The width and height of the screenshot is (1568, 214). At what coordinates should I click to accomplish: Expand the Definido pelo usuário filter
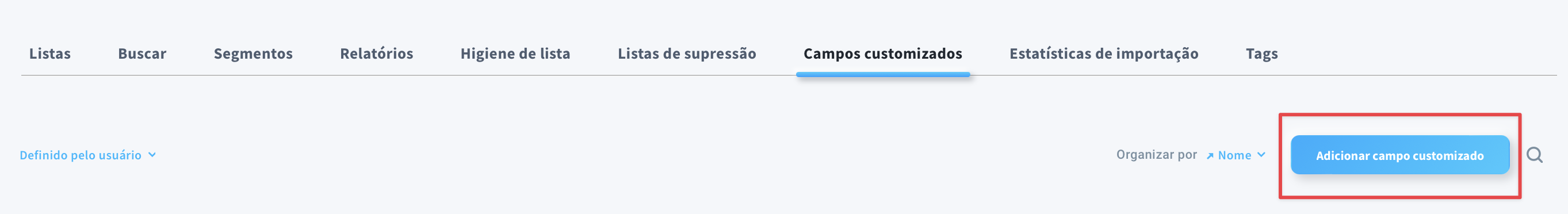click(87, 155)
